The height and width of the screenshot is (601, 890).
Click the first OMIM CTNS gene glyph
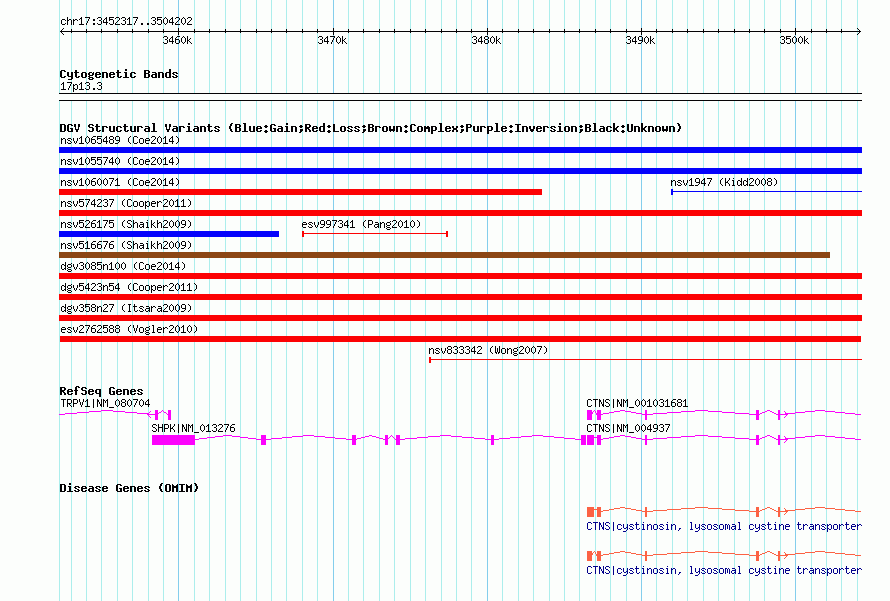pyautogui.click(x=724, y=511)
